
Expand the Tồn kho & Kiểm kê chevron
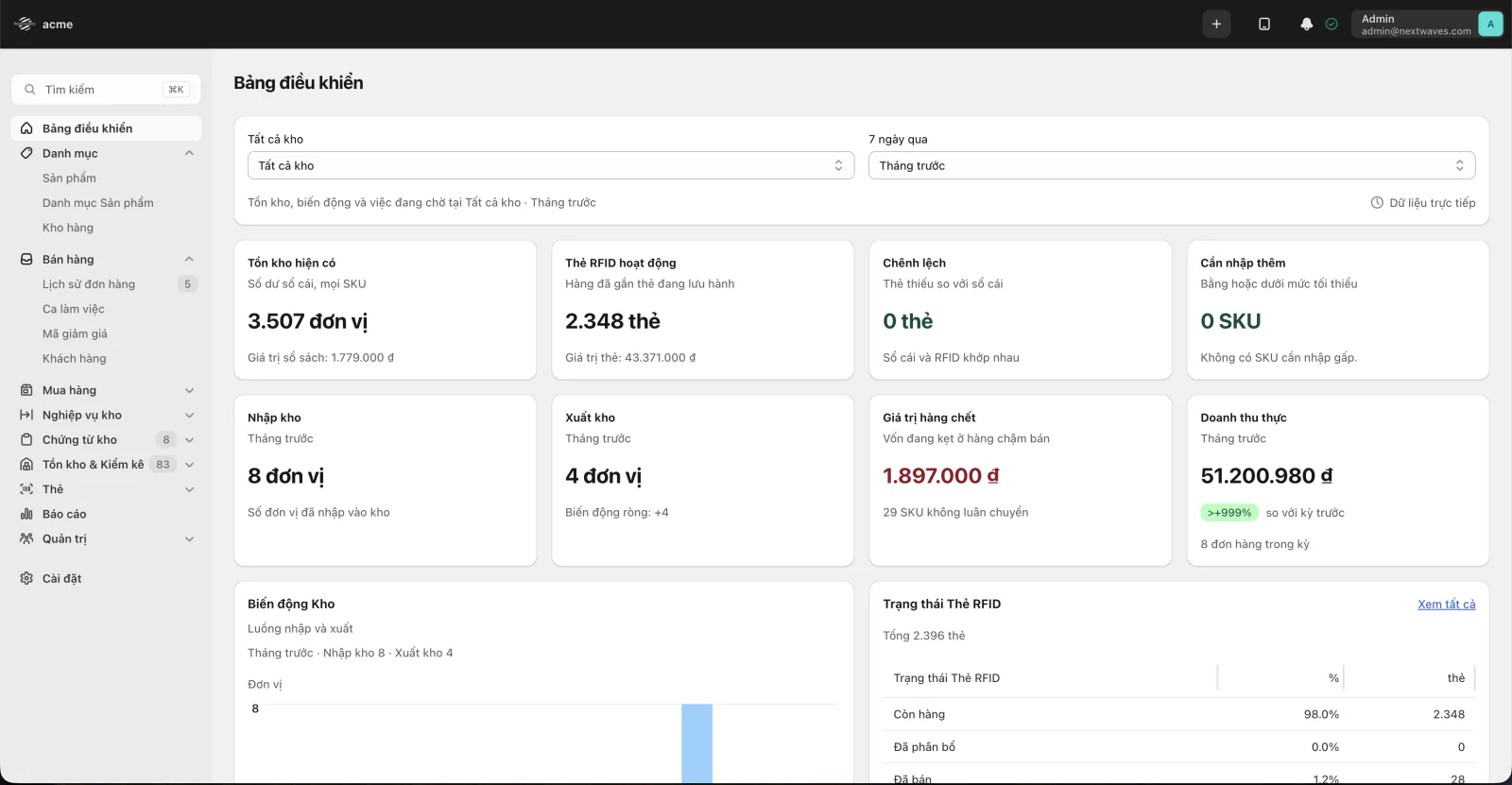189,465
